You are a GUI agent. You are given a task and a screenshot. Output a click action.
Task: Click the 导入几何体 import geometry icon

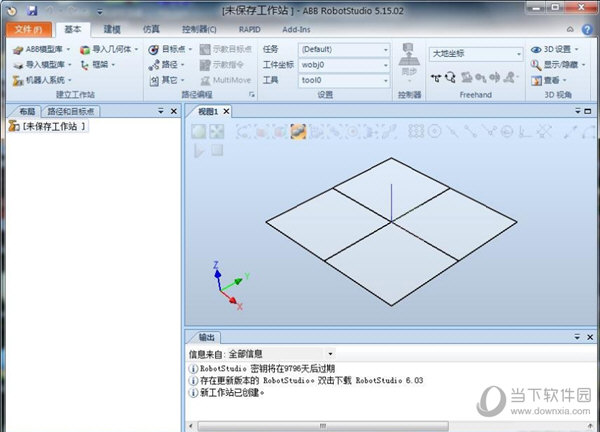click(x=85, y=50)
